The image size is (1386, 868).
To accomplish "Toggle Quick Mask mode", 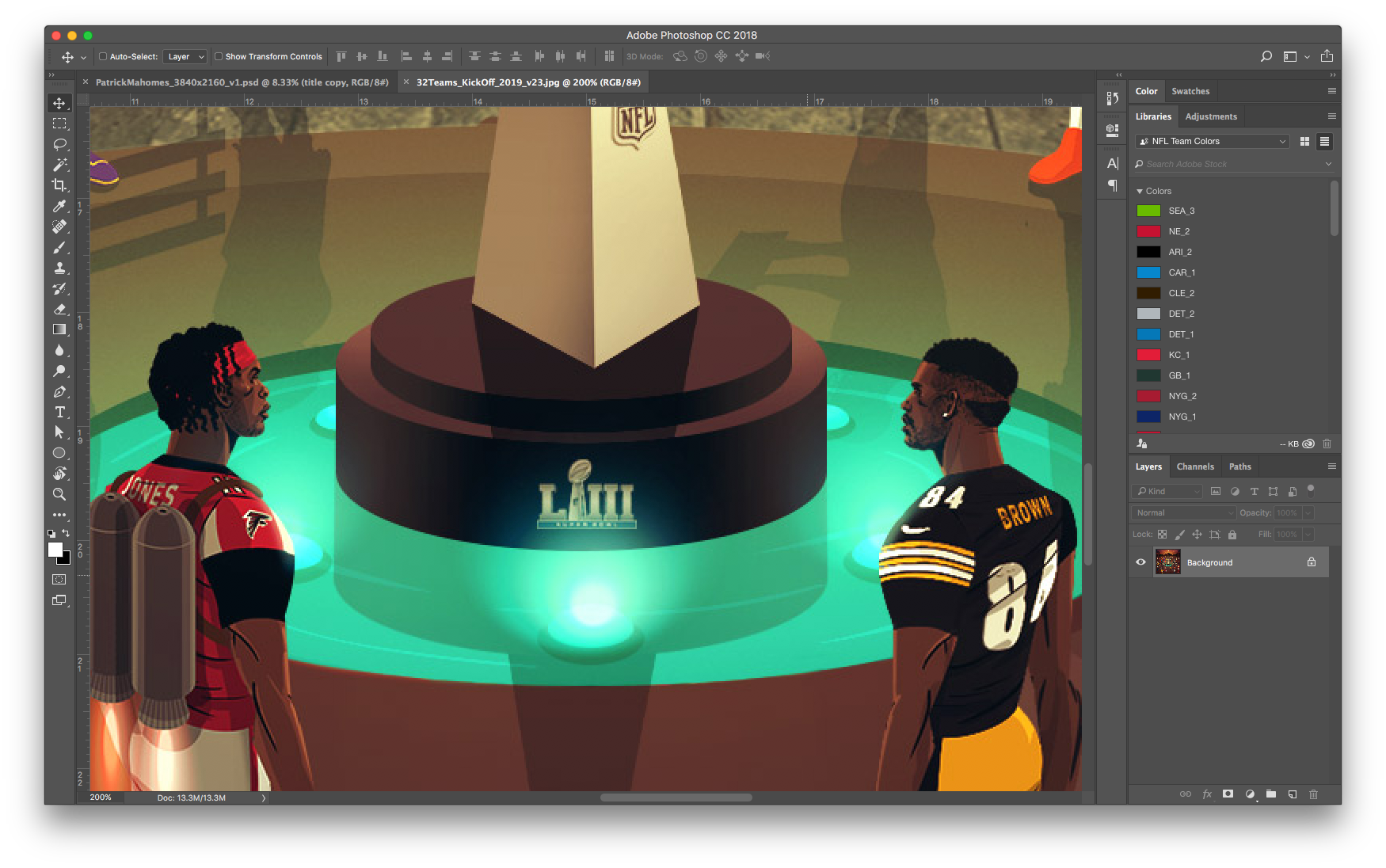I will [59, 580].
